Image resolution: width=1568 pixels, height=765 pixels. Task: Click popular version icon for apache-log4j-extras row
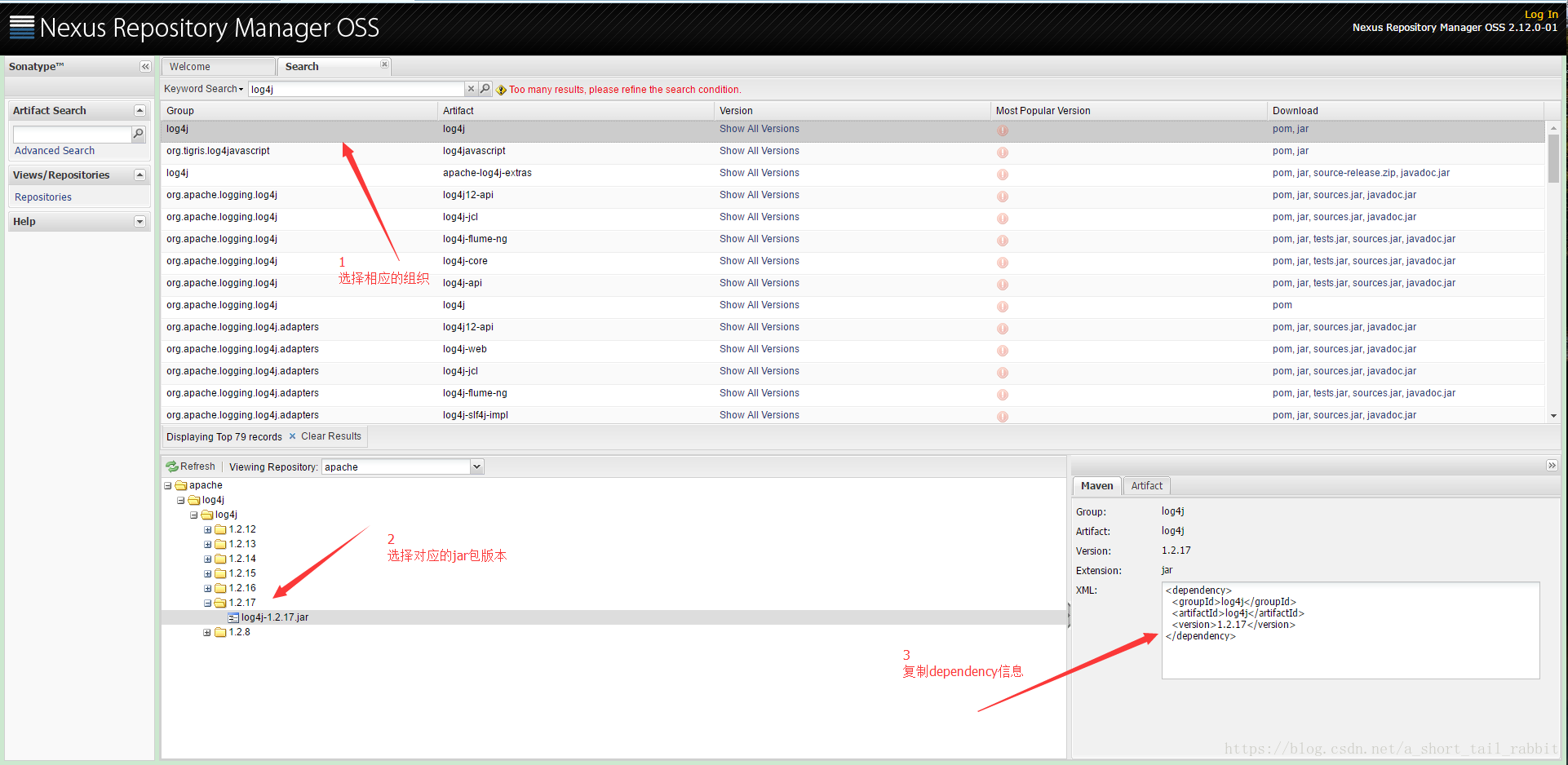1003,175
